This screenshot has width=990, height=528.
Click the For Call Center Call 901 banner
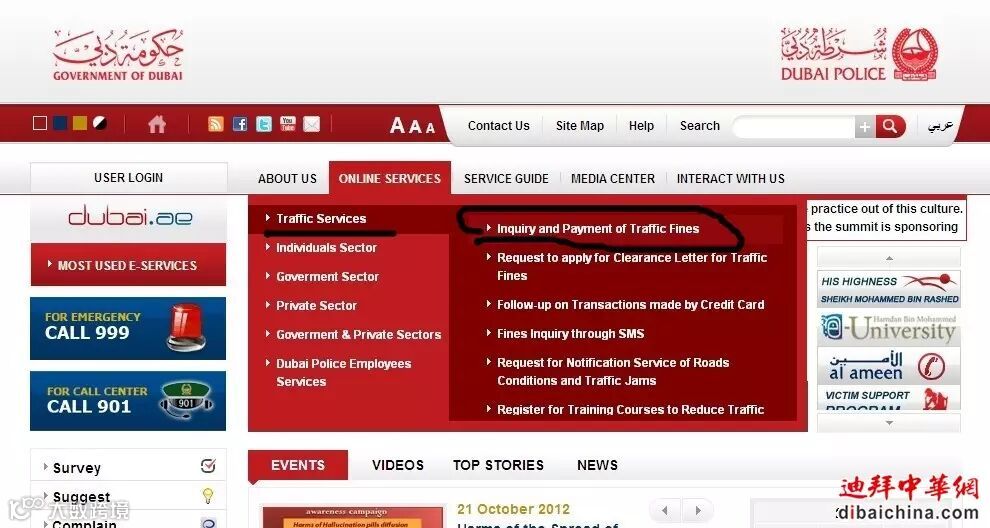point(128,401)
